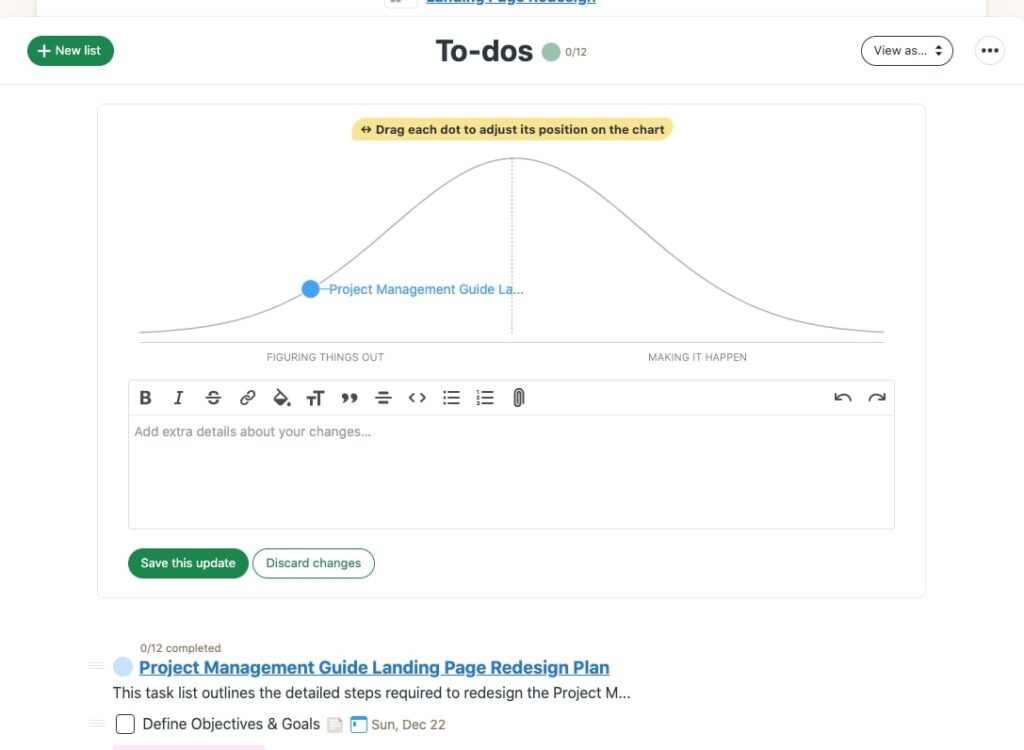Create a bulleted list

click(451, 397)
